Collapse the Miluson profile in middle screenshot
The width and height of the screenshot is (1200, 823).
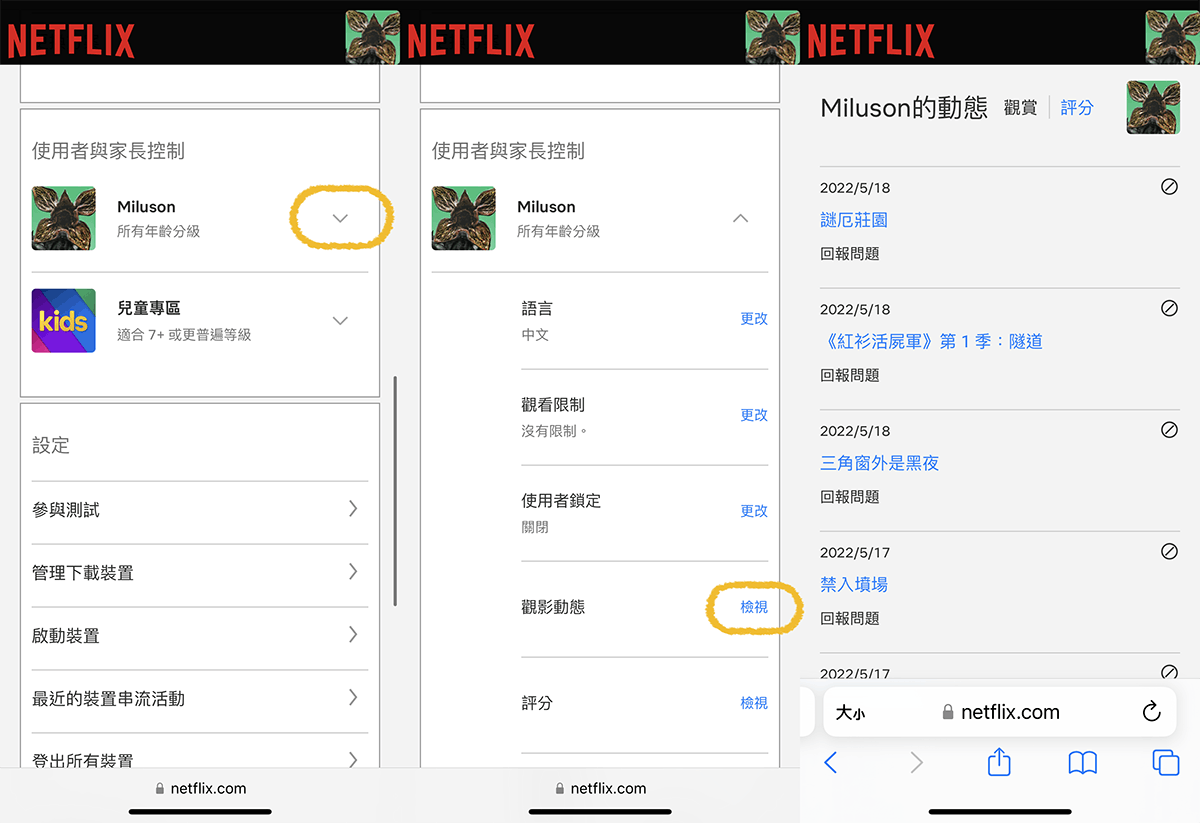click(x=740, y=218)
